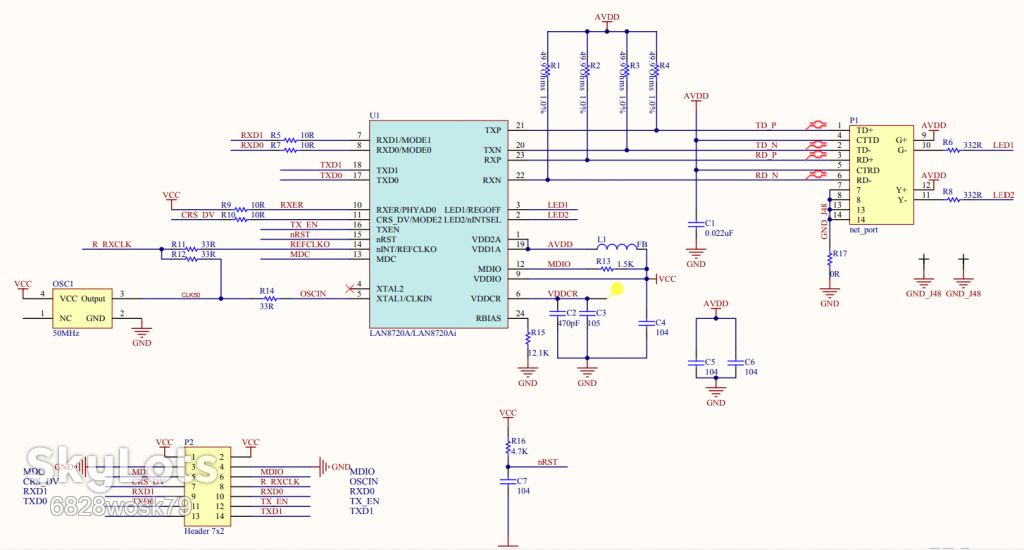1024x550 pixels.
Task: Click the CRS_DV net label near R10
Action: point(198,215)
